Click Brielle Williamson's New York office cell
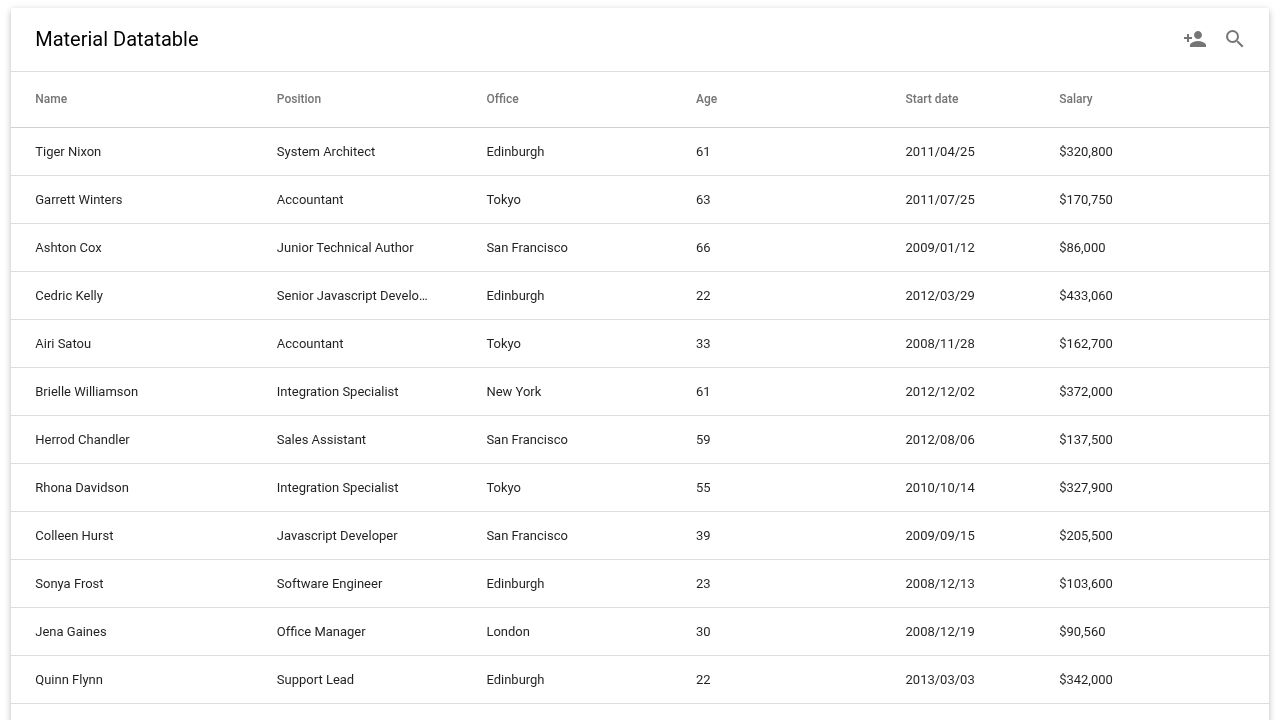1280x720 pixels. pyautogui.click(x=514, y=392)
